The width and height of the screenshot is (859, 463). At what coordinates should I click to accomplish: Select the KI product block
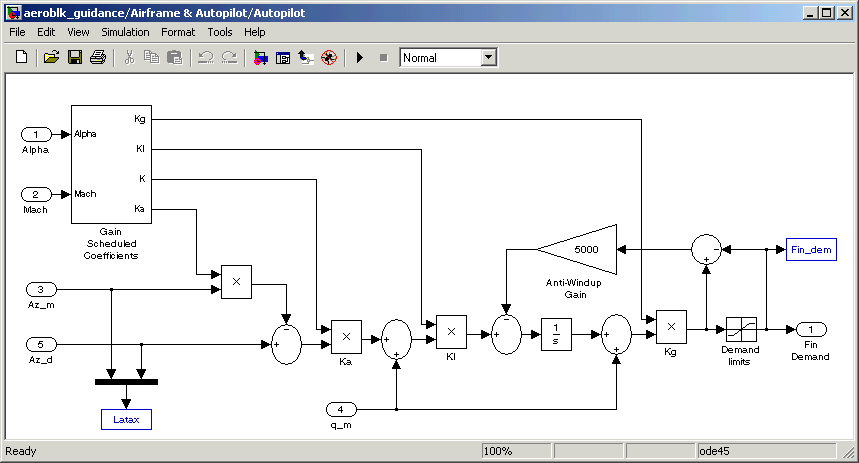pos(451,332)
